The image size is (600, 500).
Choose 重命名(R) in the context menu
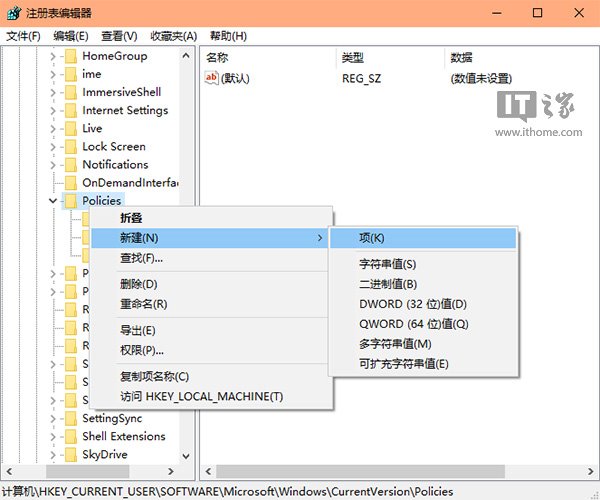coord(211,305)
